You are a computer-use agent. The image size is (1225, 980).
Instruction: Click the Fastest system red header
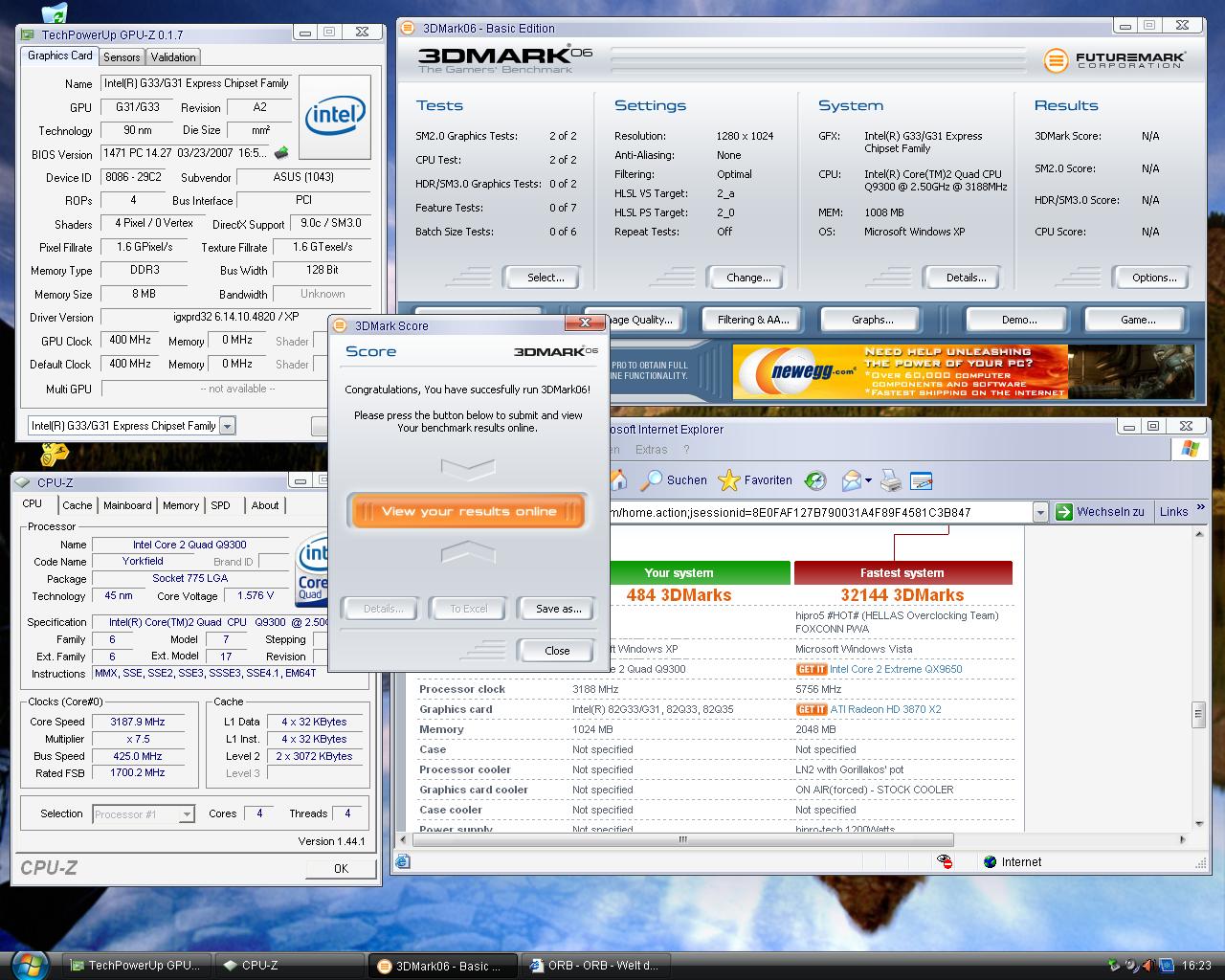902,572
